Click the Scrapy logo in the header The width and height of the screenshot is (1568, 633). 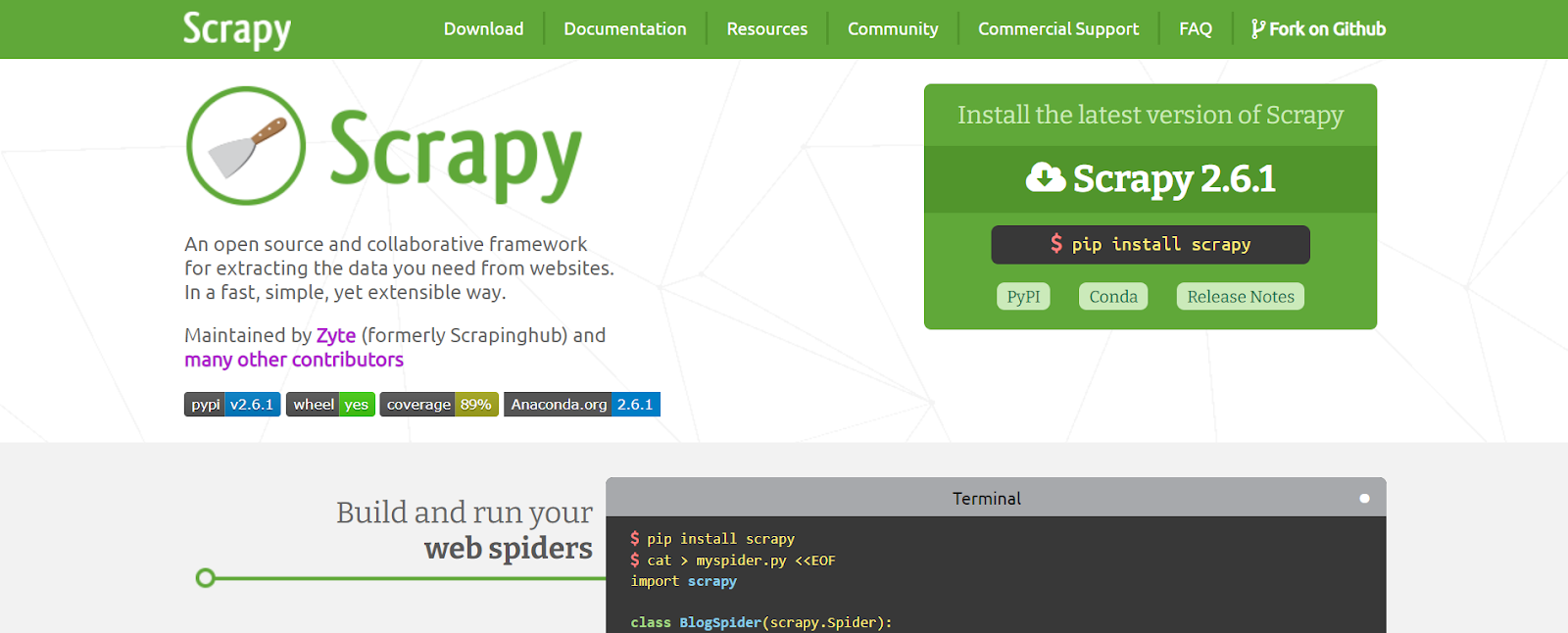click(237, 29)
